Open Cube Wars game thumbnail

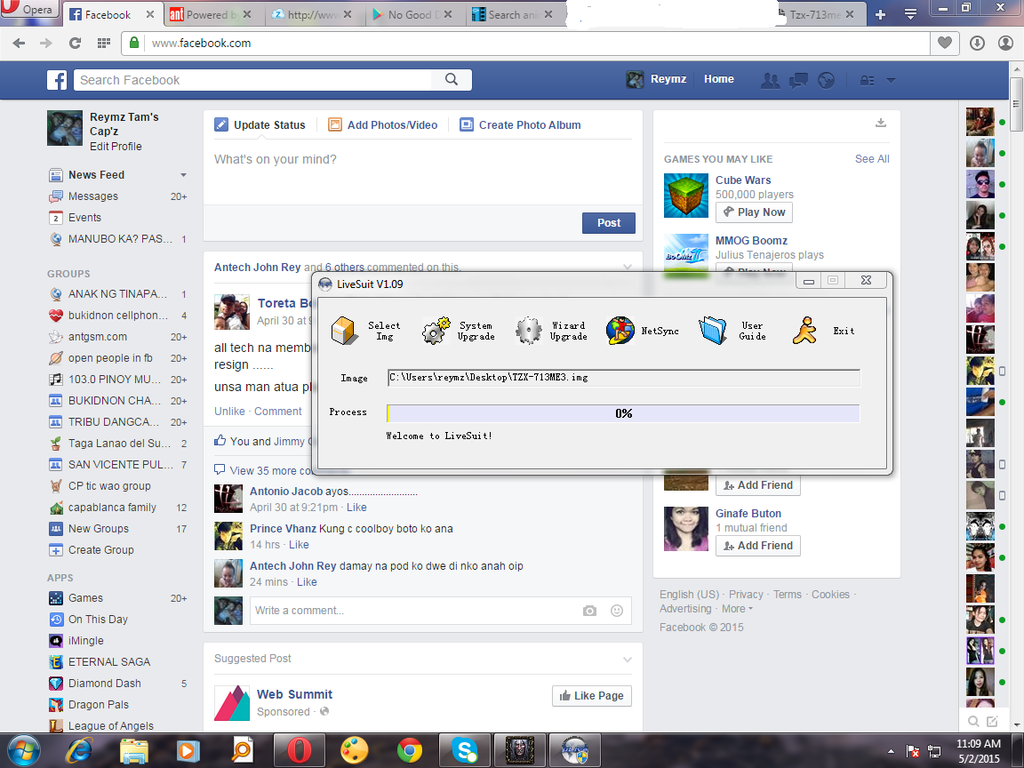(x=686, y=195)
